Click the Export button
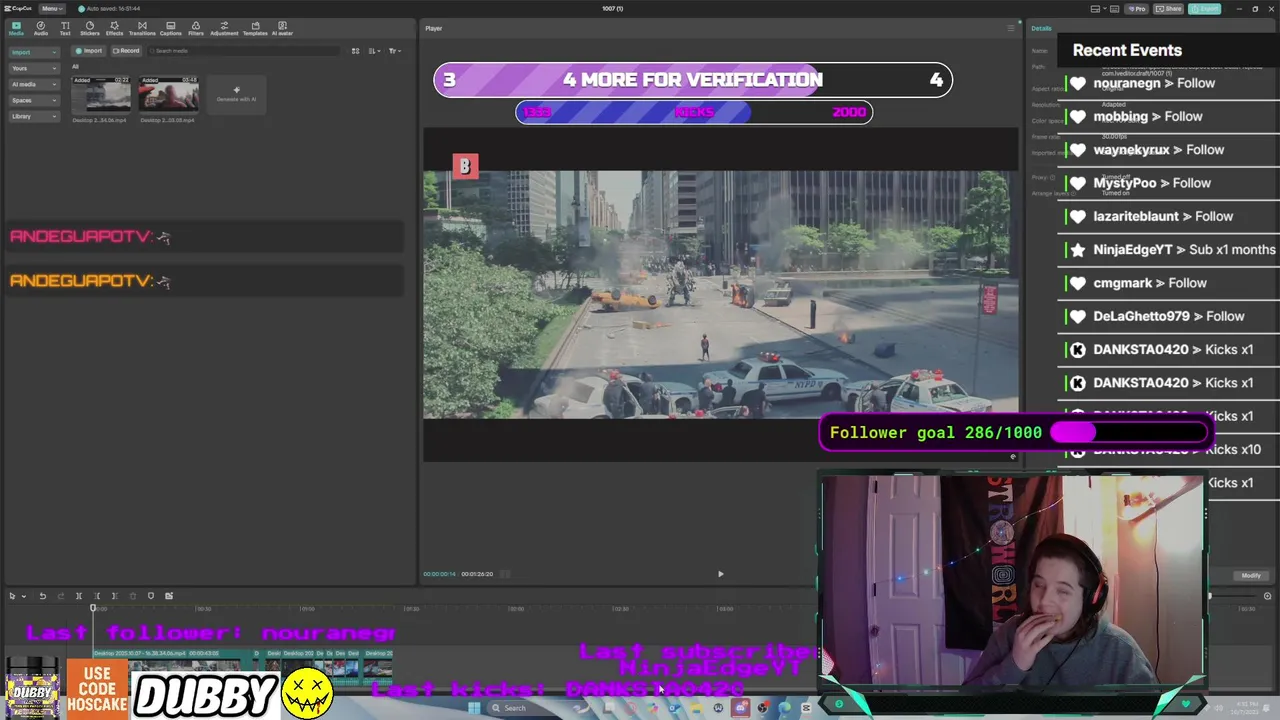Screen dimensions: 1280x720 tap(1206, 8)
